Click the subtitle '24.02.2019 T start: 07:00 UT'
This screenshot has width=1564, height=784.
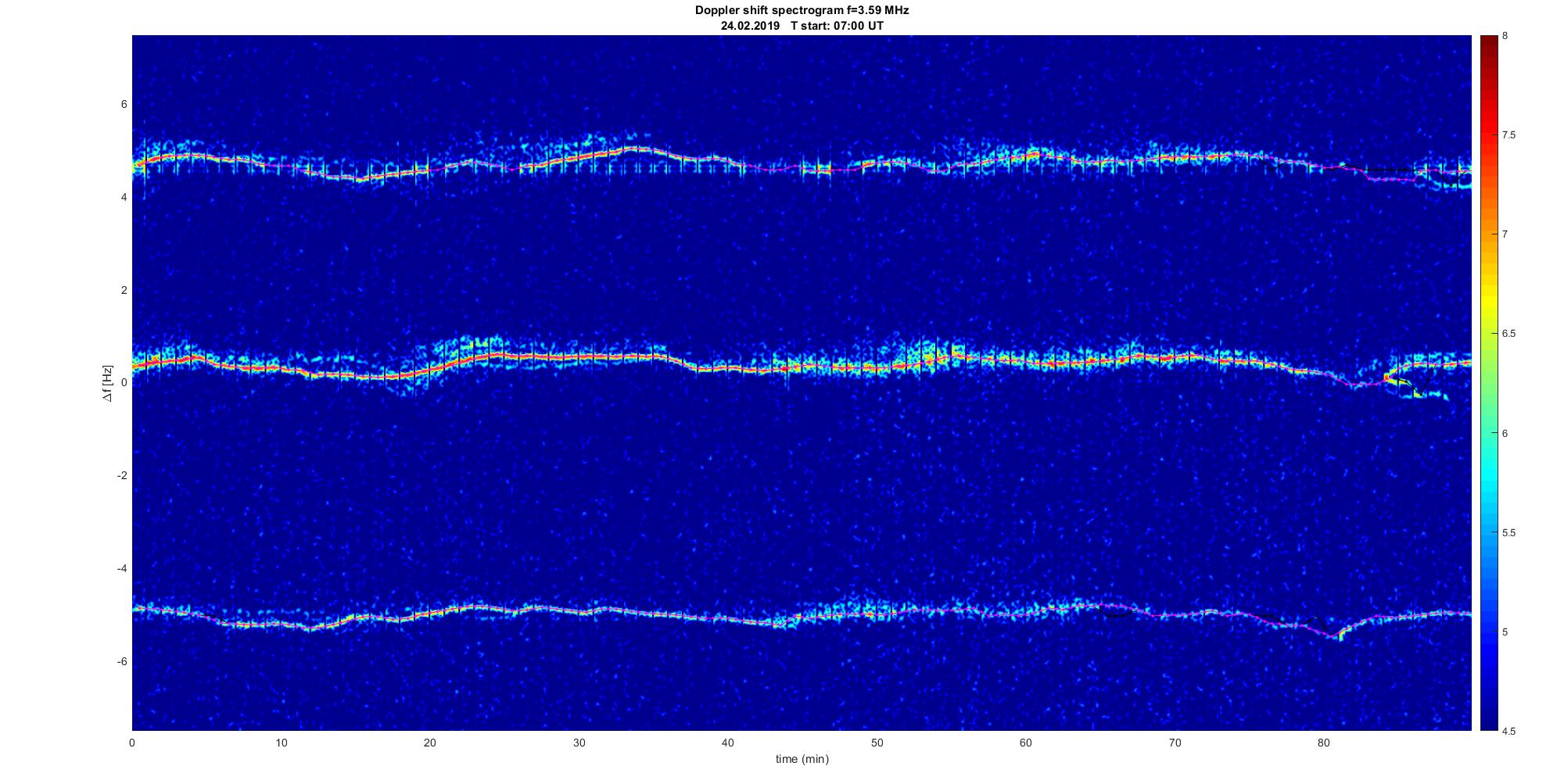click(802, 26)
